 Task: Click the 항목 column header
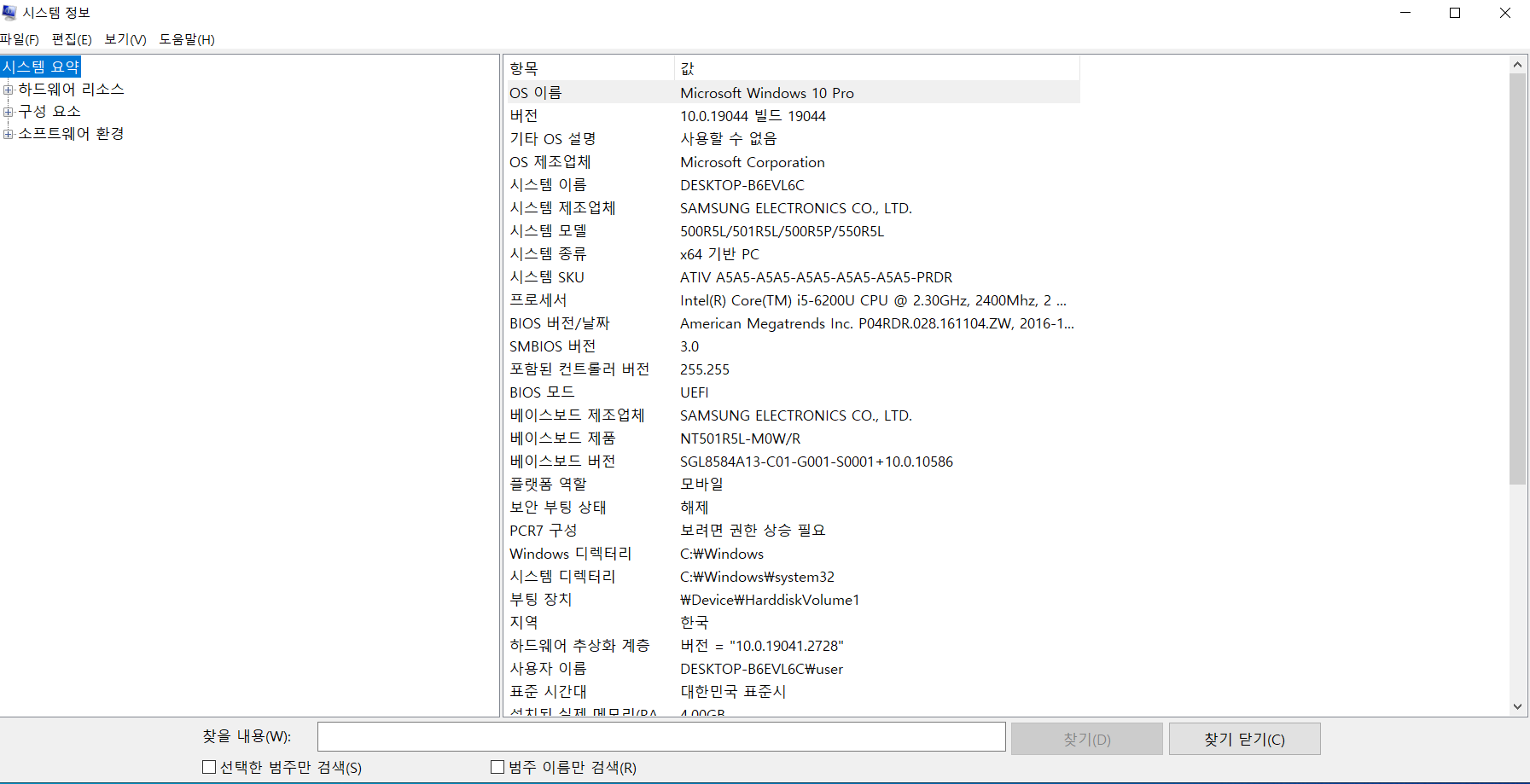pos(589,68)
